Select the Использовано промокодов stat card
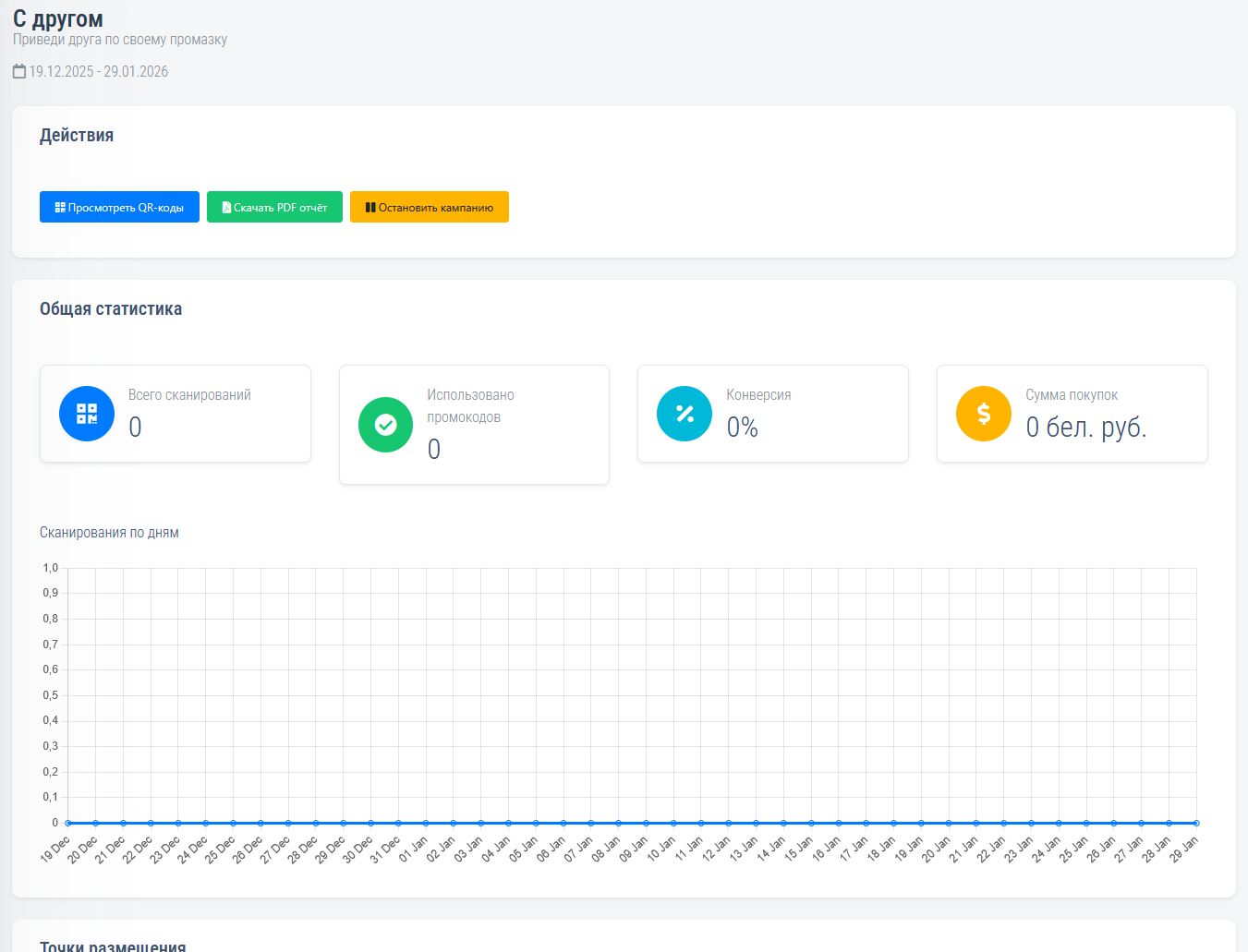 coord(474,425)
